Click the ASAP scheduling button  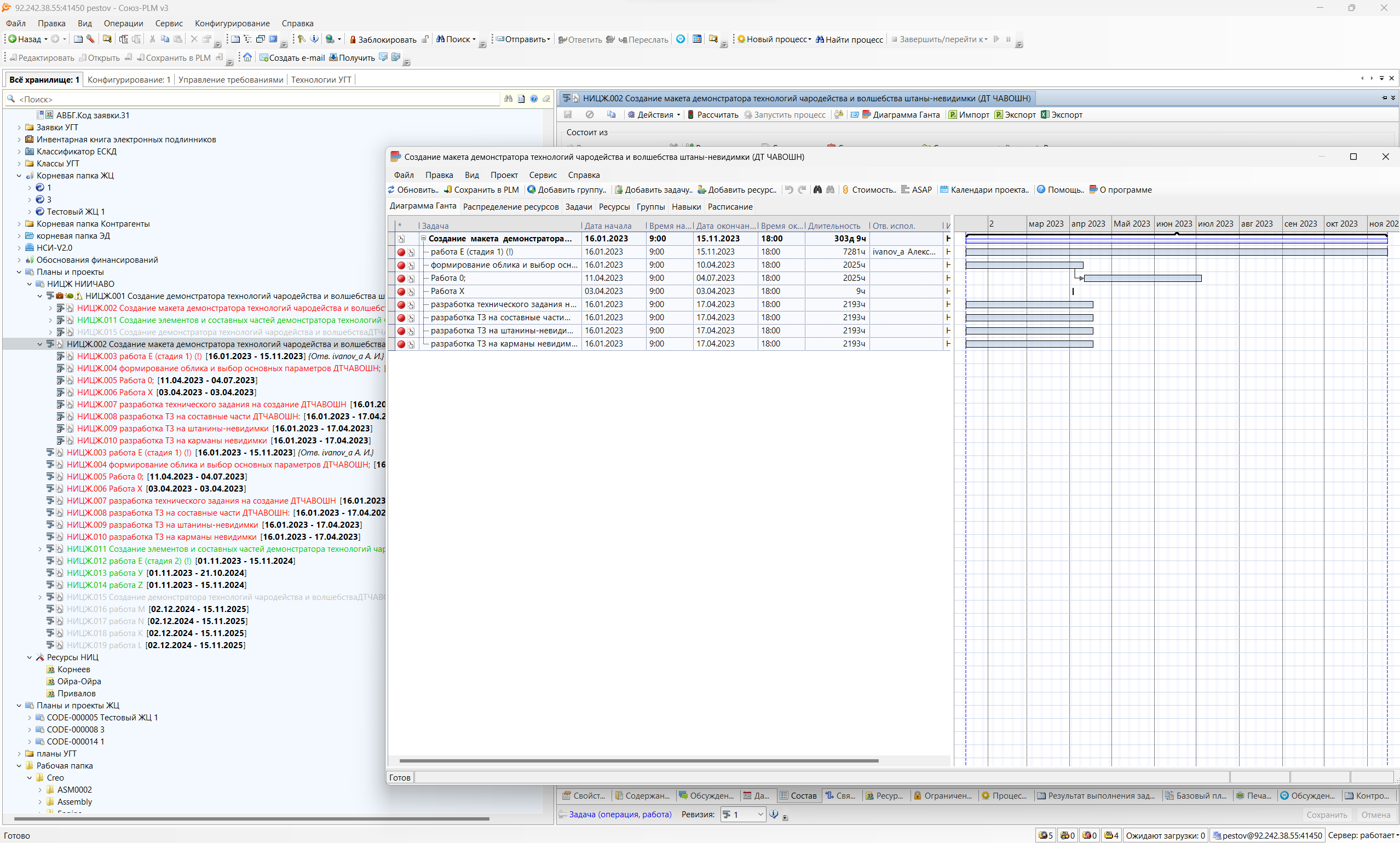(x=916, y=190)
